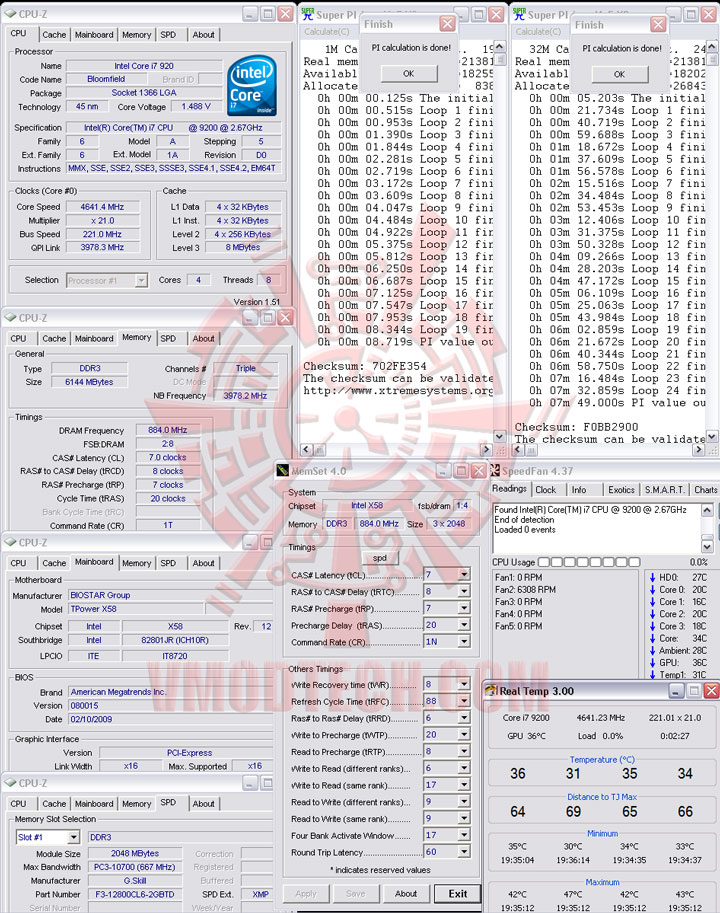The width and height of the screenshot is (720, 913).
Task: Click the CPU Usage bars in SpeedFan
Action: pos(589,562)
